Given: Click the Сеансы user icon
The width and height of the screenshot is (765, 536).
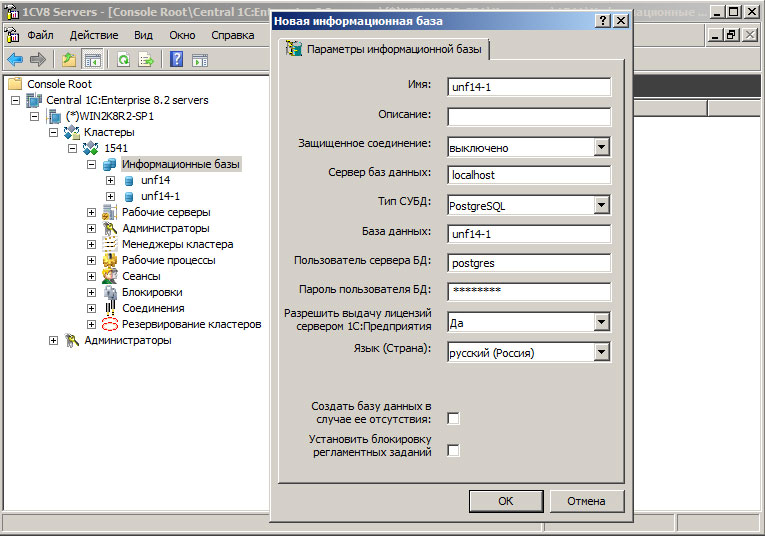Looking at the screenshot, I should (110, 276).
